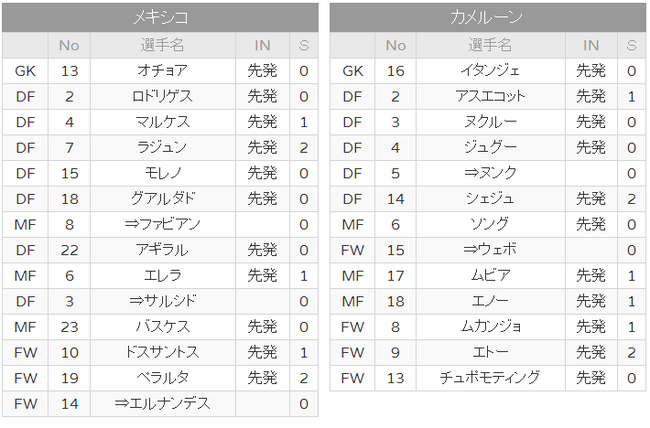650x428 pixels.
Task: Click substitute ⇒エルナンデス
Action: pos(162,404)
